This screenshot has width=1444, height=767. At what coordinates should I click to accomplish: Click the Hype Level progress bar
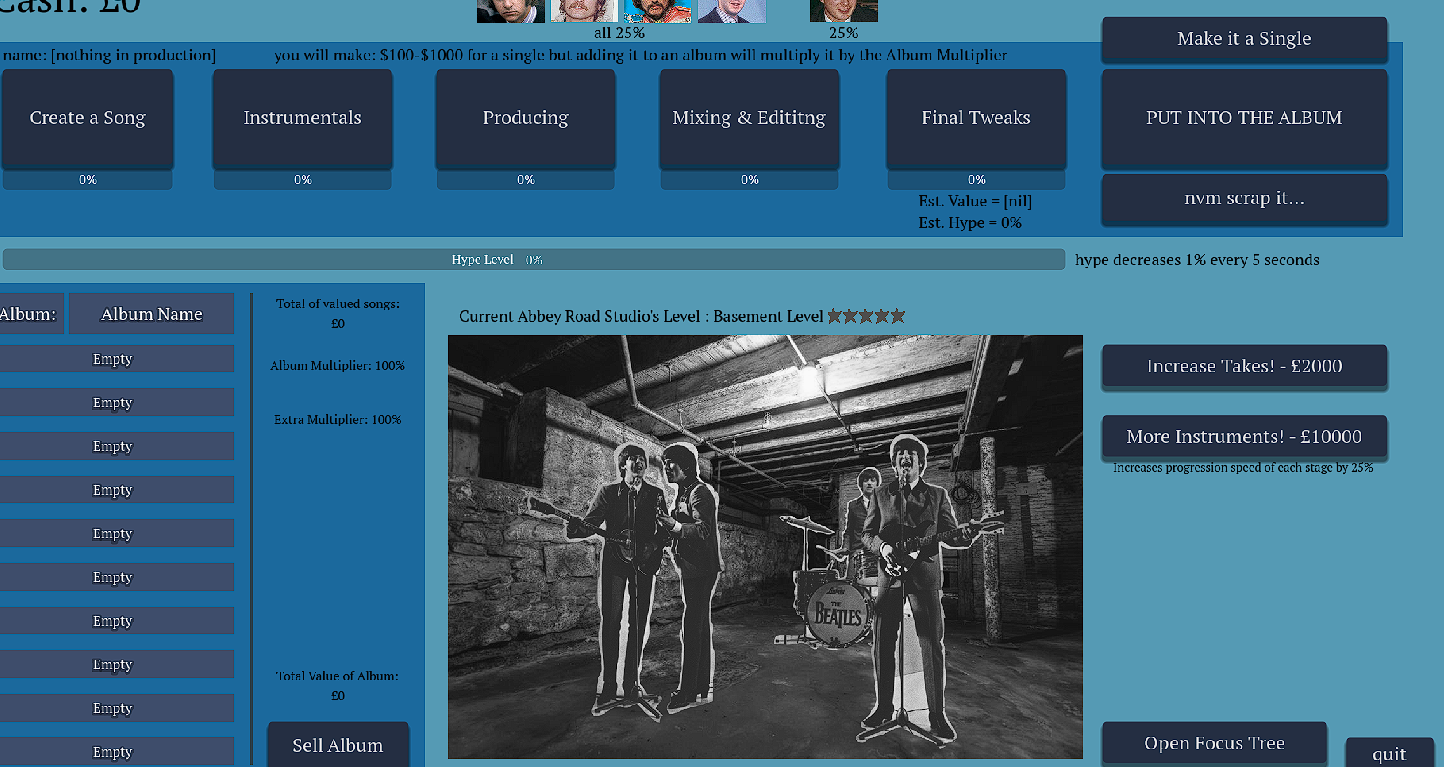[x=533, y=260]
